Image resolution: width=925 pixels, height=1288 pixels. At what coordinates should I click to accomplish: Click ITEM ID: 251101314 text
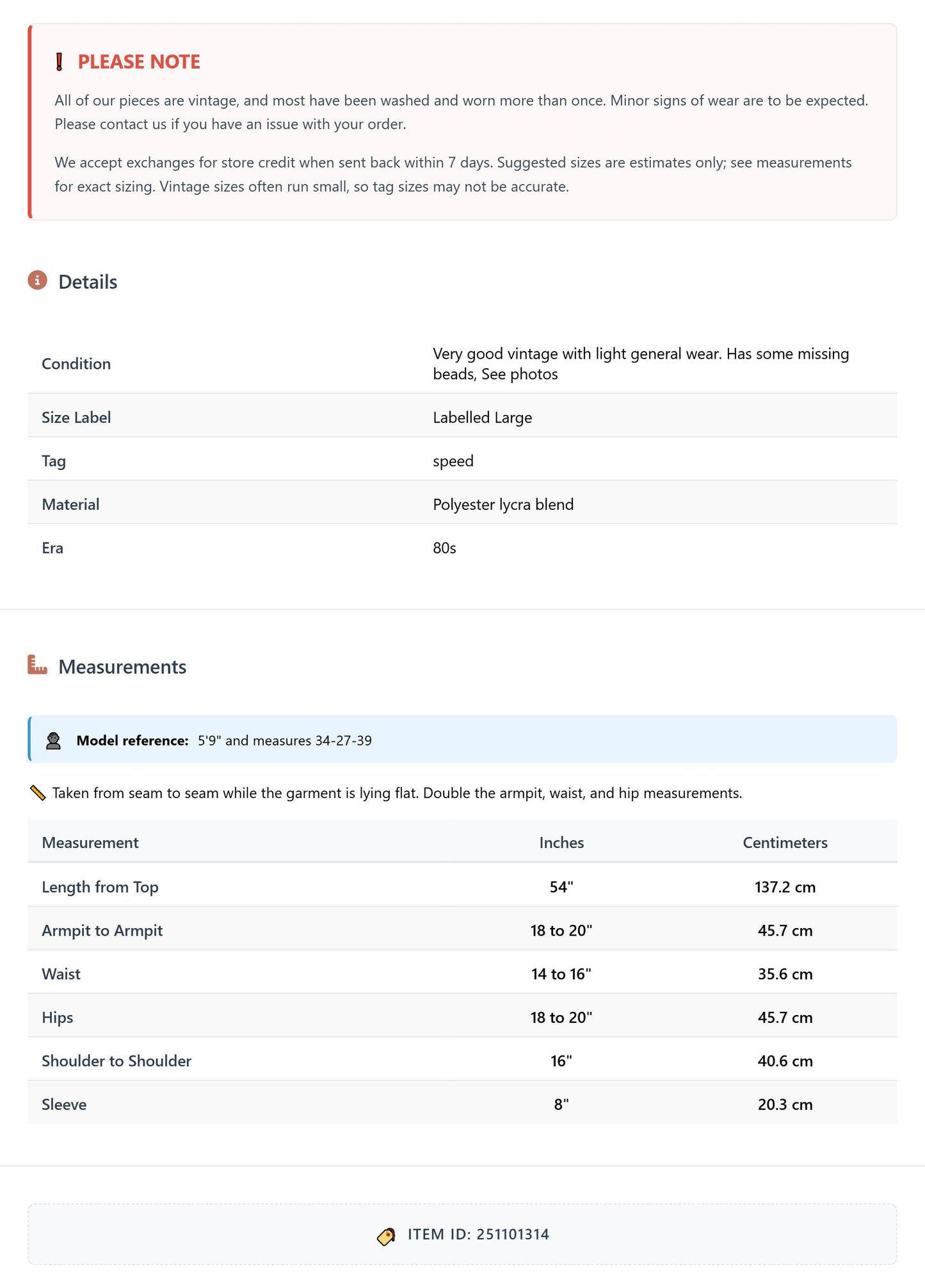point(478,1234)
